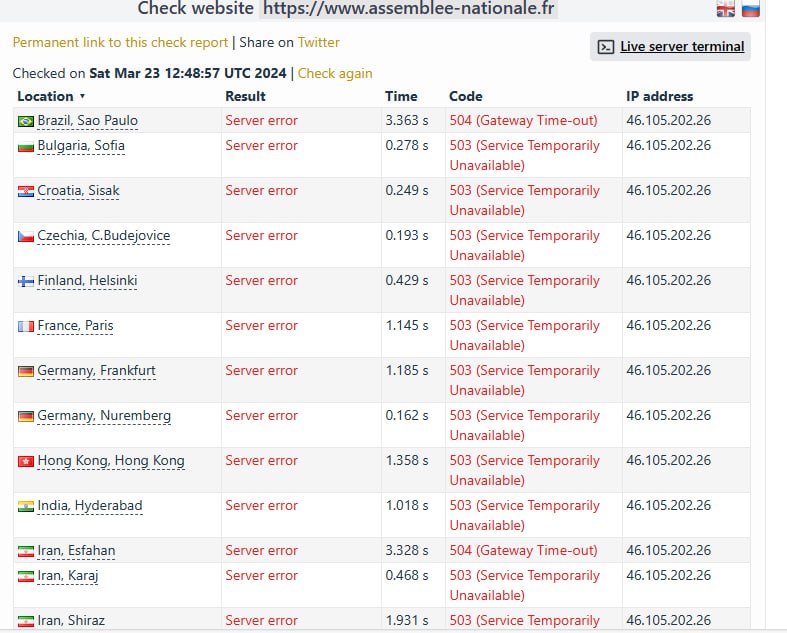
Task: Open the France, Paris location link
Action: click(x=75, y=326)
